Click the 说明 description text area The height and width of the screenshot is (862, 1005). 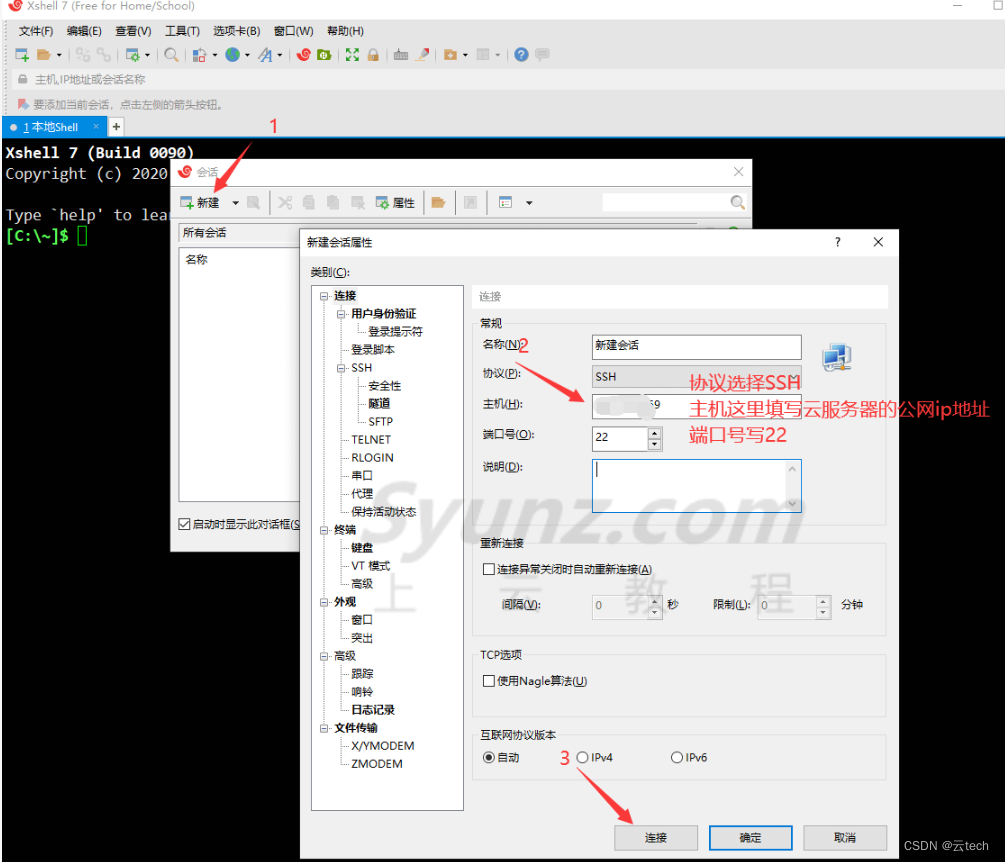(x=696, y=486)
